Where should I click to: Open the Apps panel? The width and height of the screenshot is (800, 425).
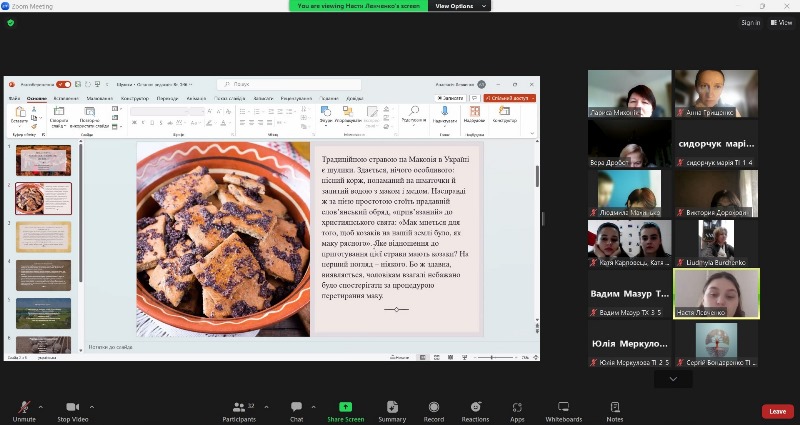point(517,410)
